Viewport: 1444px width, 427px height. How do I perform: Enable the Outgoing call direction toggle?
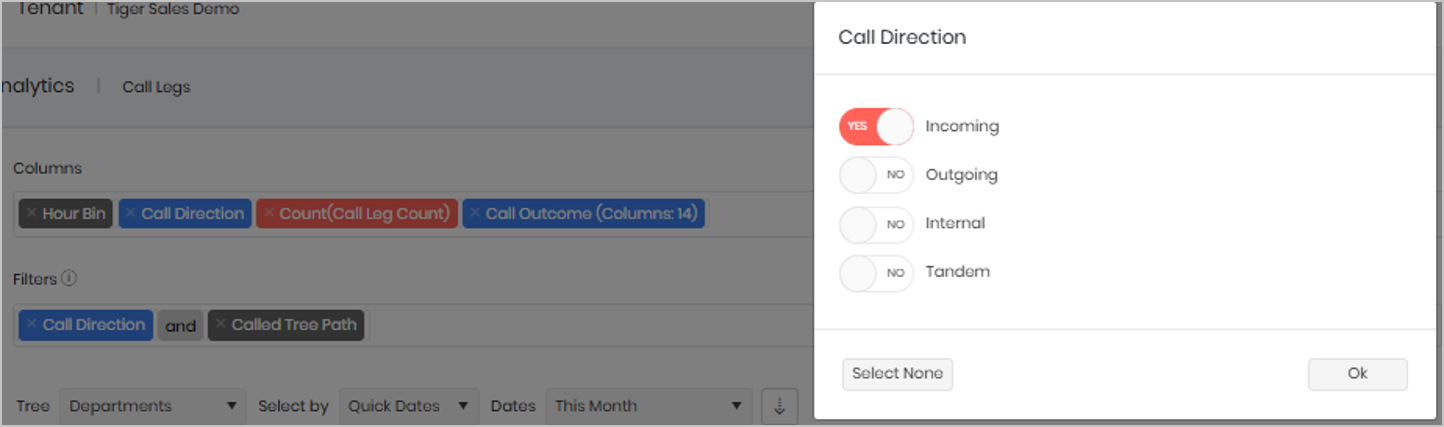tap(876, 175)
